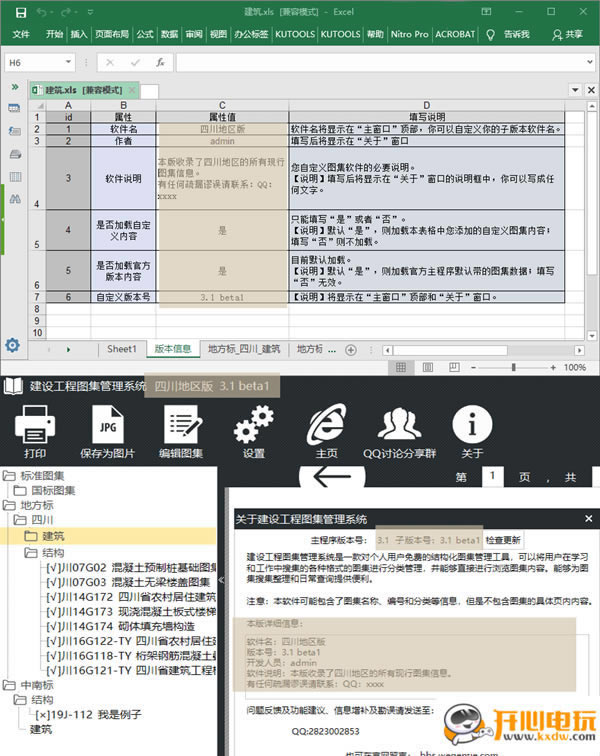Open the QQ discussion group icon
Screen dimensions: 600x756
[x=399, y=423]
